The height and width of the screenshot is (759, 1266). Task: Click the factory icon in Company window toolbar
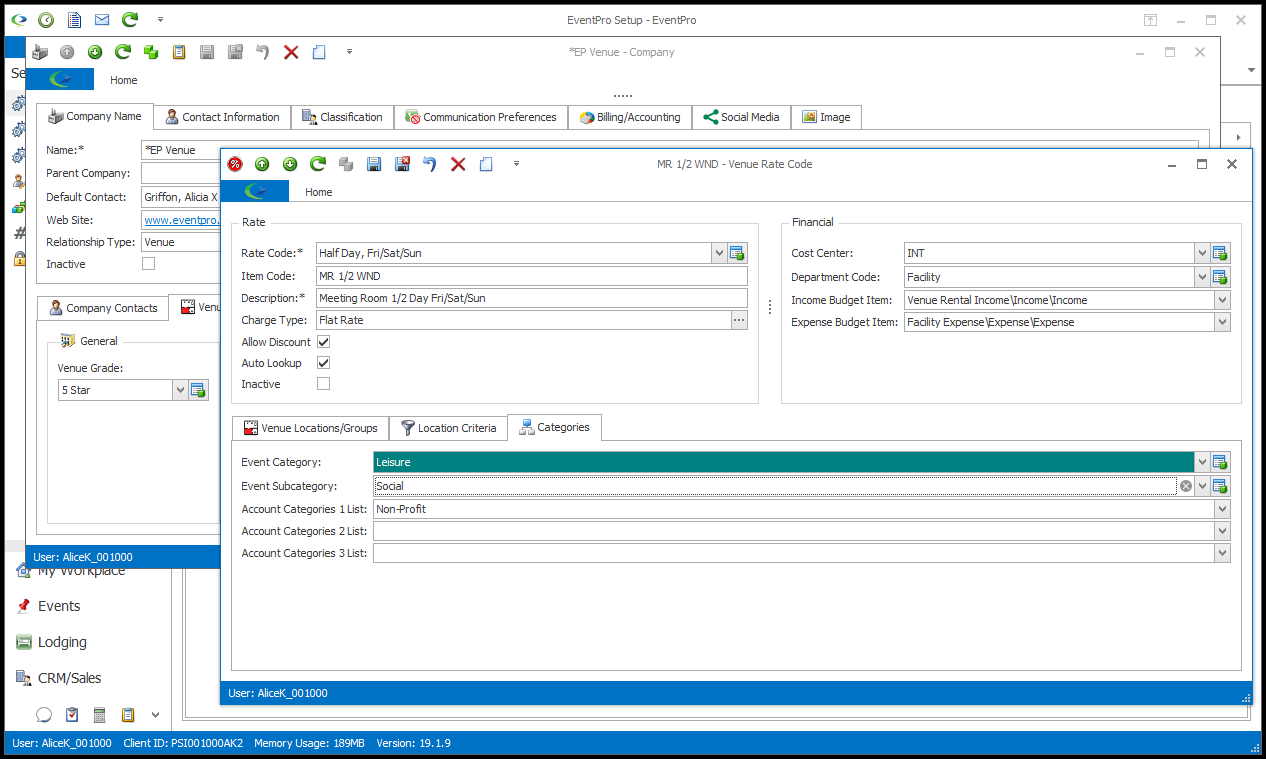(39, 52)
